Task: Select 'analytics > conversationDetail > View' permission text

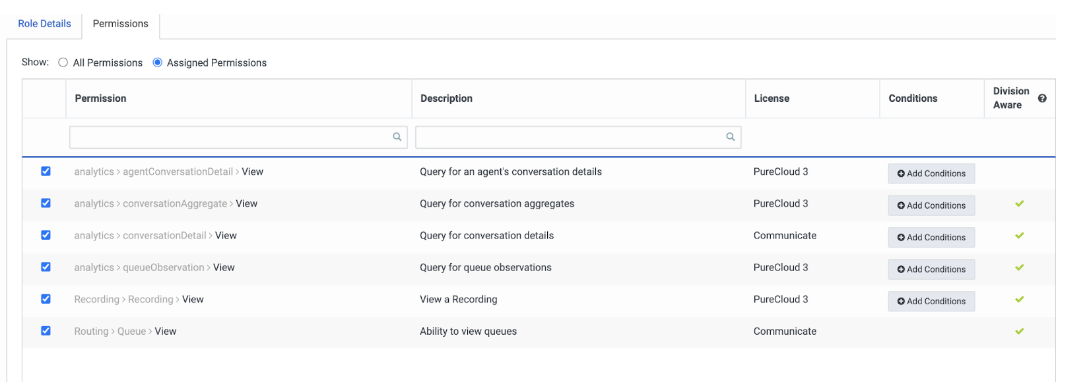Action: tap(155, 235)
